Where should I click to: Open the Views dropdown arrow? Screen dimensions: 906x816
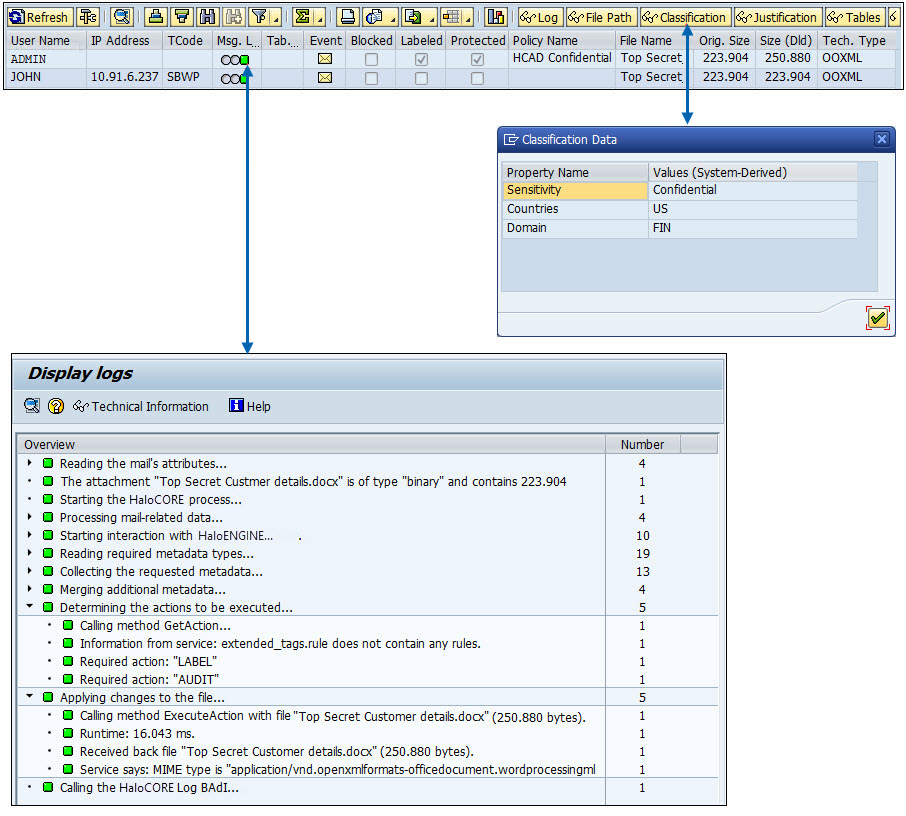pyautogui.click(x=392, y=18)
